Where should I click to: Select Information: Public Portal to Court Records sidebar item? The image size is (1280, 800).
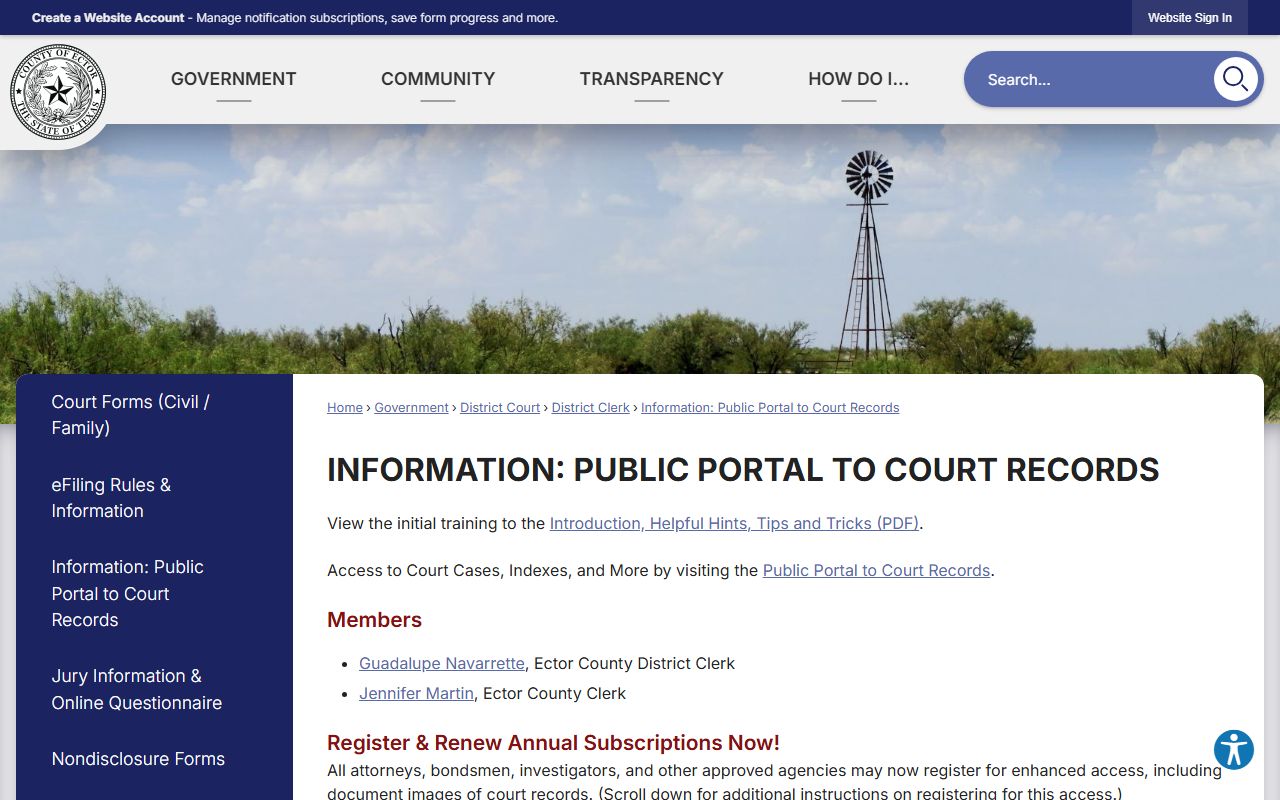tap(154, 593)
